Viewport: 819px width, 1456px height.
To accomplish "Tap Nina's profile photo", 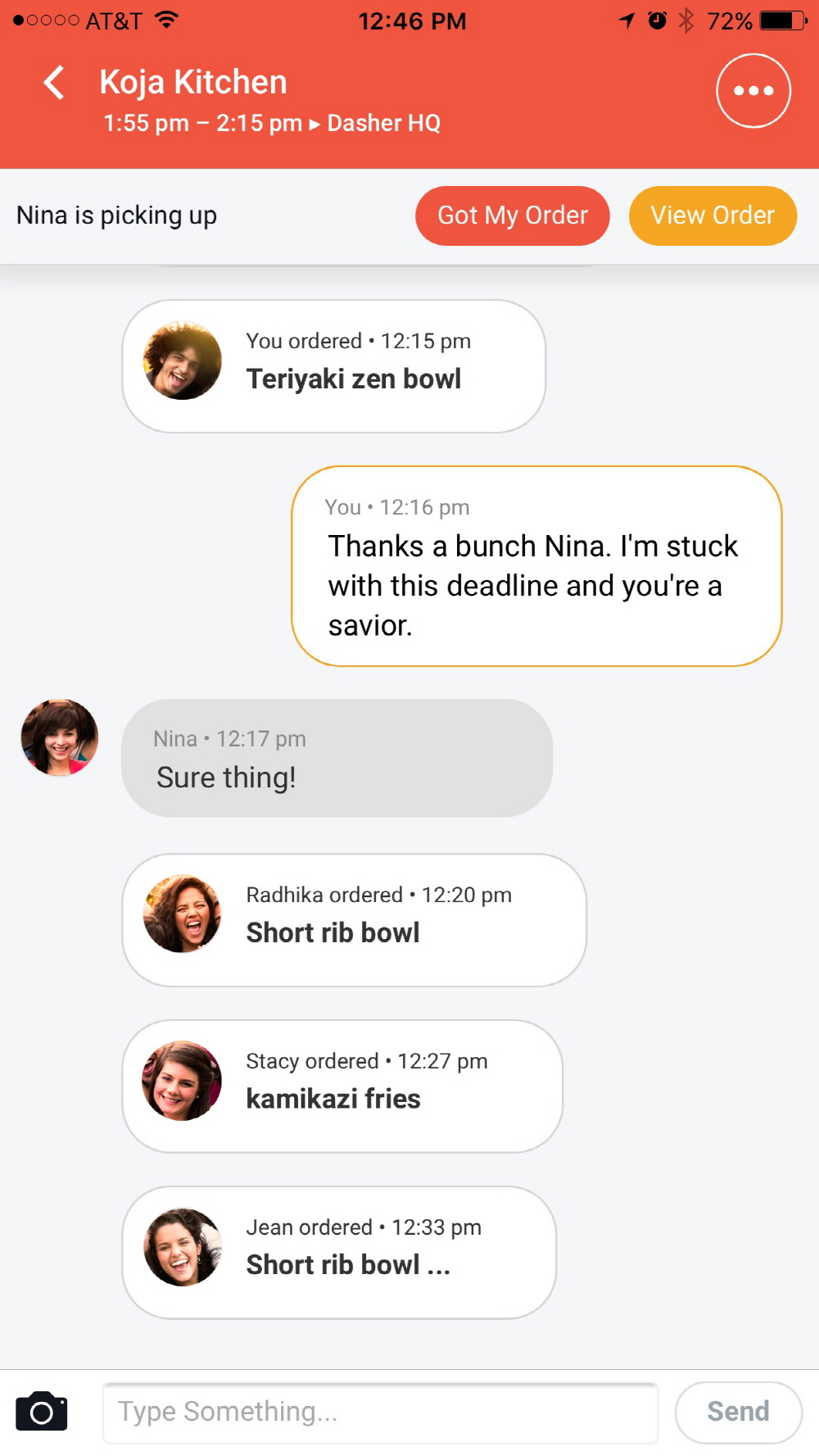I will 60,737.
